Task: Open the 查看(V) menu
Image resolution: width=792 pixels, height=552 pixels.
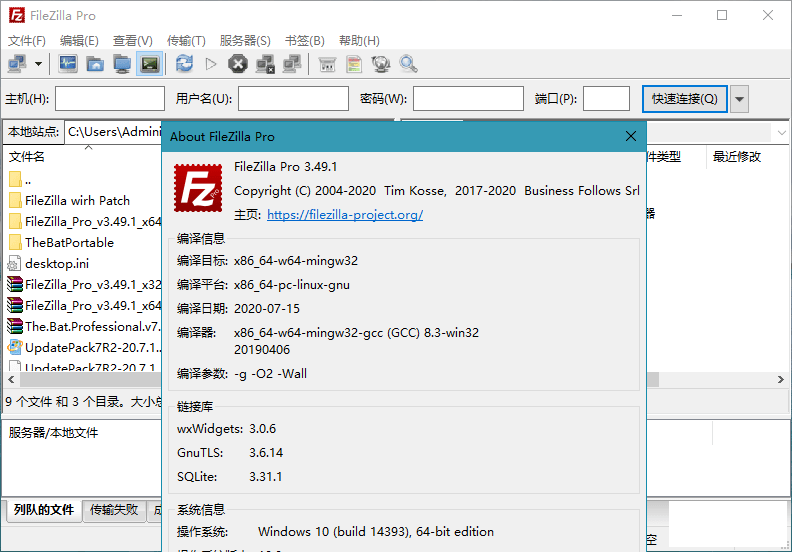Action: [x=132, y=40]
